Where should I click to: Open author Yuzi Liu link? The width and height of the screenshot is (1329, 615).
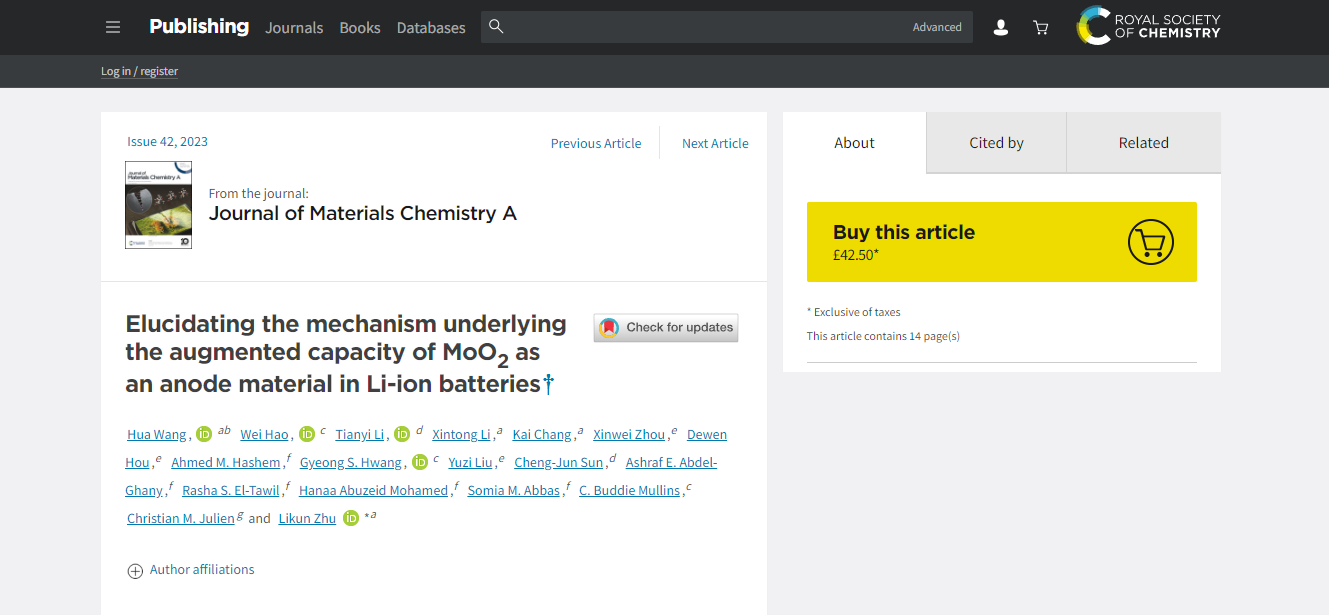[470, 462]
